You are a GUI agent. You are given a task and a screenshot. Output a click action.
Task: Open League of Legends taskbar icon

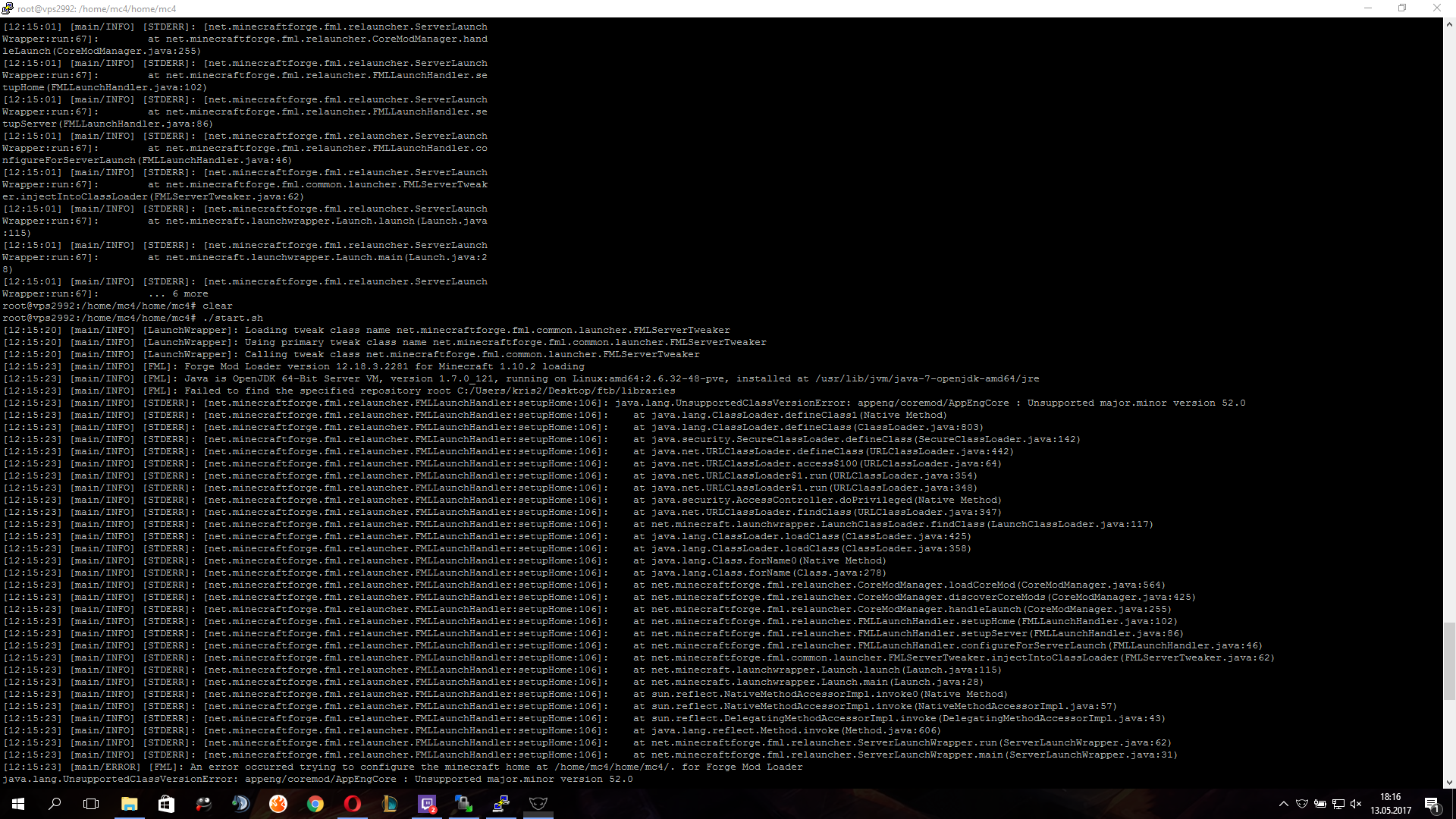click(x=390, y=804)
